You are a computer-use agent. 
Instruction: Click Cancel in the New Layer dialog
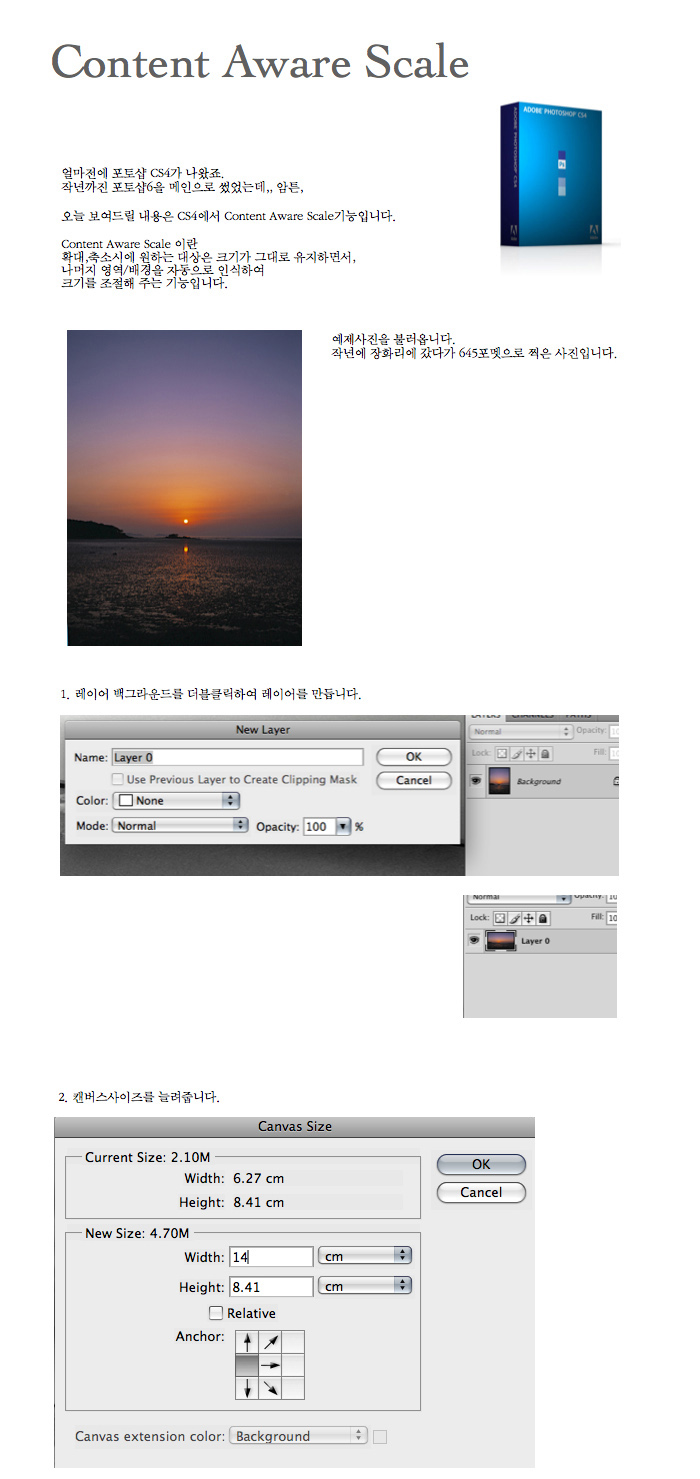point(414,780)
